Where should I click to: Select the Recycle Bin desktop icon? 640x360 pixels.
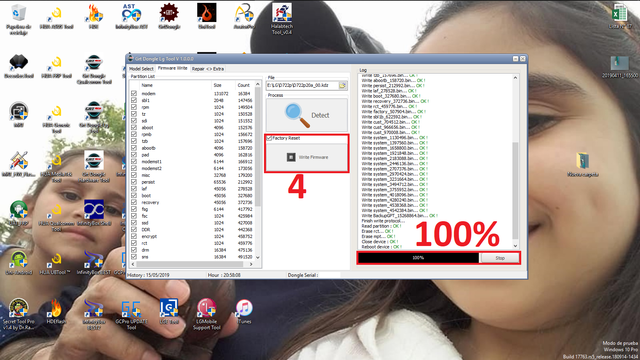[x=18, y=19]
